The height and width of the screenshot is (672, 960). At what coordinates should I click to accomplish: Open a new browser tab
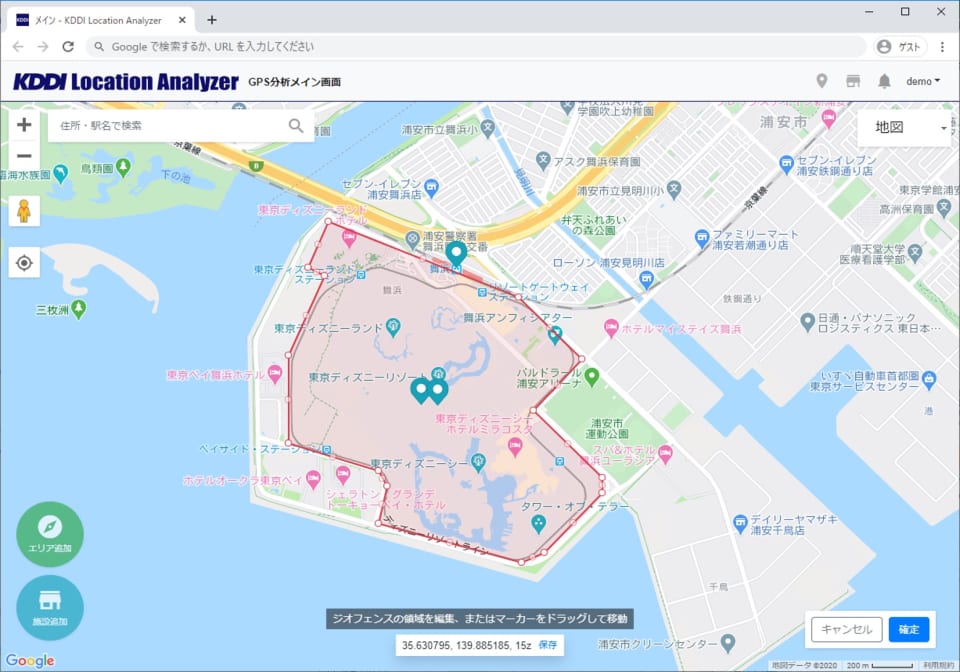click(212, 20)
